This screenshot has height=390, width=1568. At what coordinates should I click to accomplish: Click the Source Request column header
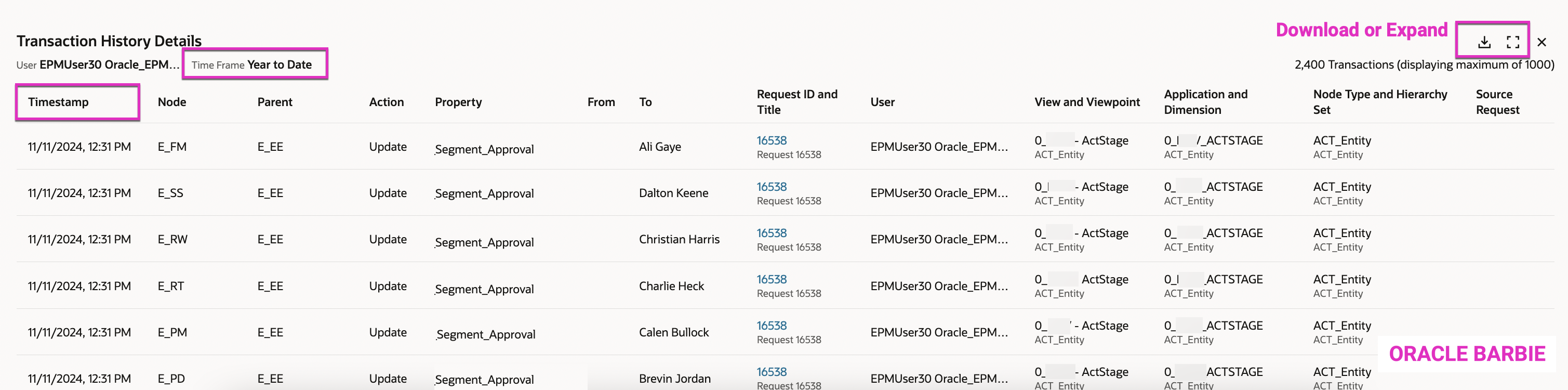(1497, 102)
